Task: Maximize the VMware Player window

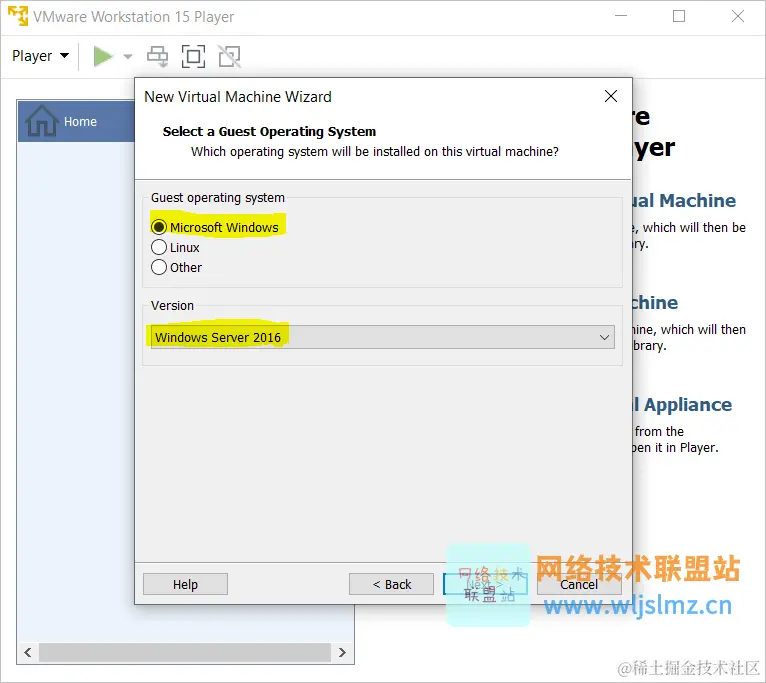Action: 679,16
